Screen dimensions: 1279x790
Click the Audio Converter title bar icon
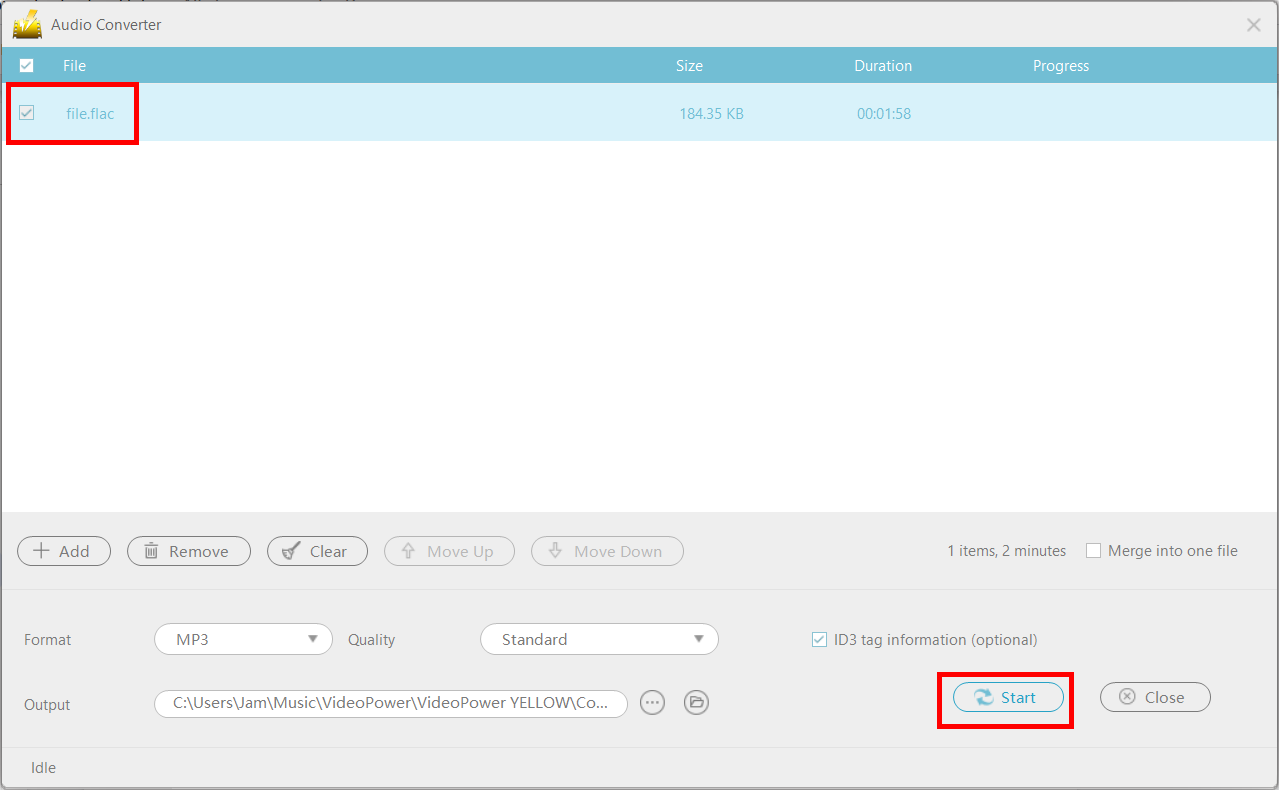(x=26, y=24)
